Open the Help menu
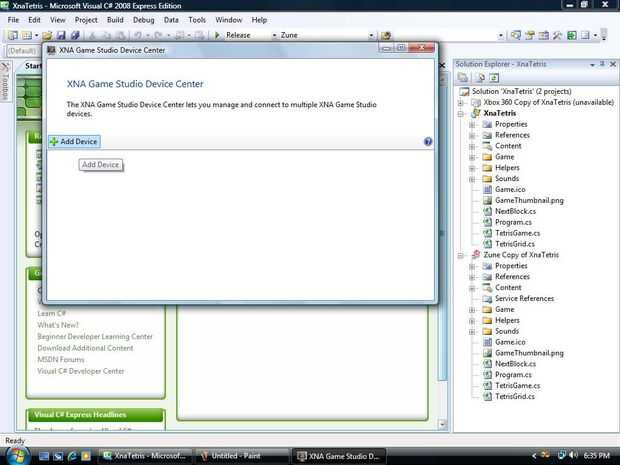 [x=259, y=20]
